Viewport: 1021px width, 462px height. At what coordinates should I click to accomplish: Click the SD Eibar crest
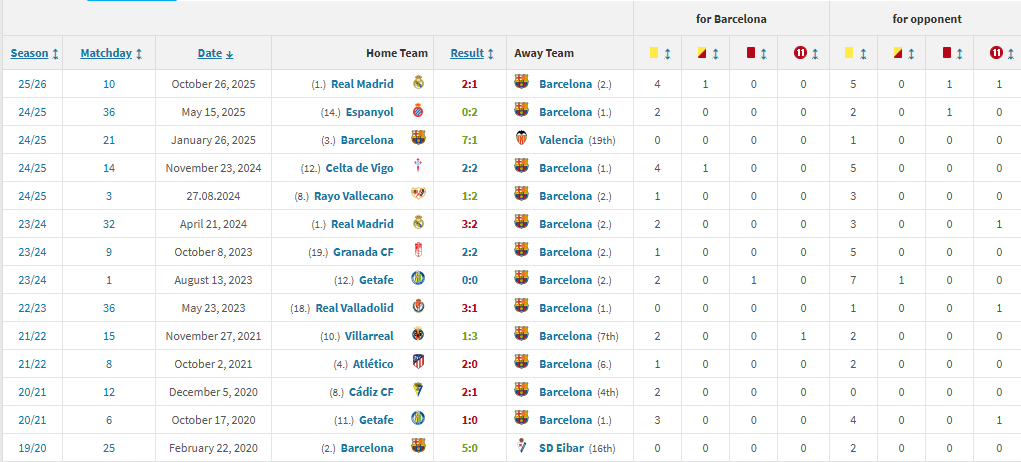(x=521, y=448)
